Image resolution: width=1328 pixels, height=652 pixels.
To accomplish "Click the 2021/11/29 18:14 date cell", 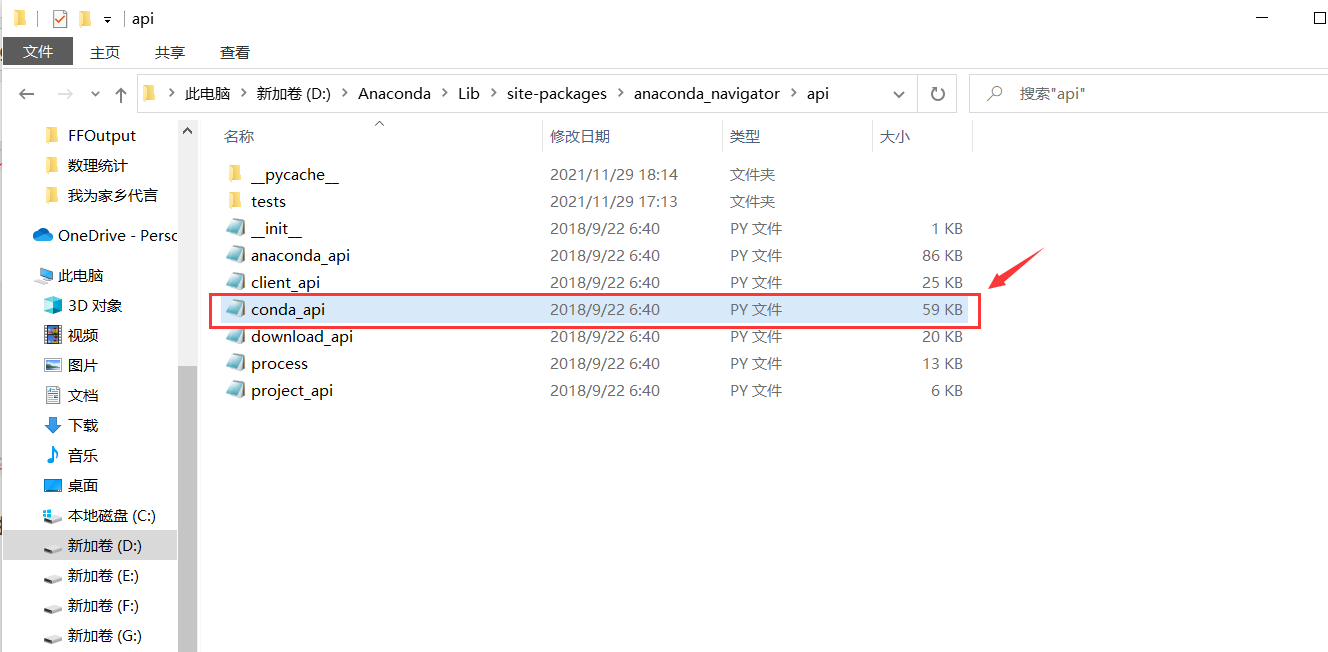I will click(x=614, y=174).
